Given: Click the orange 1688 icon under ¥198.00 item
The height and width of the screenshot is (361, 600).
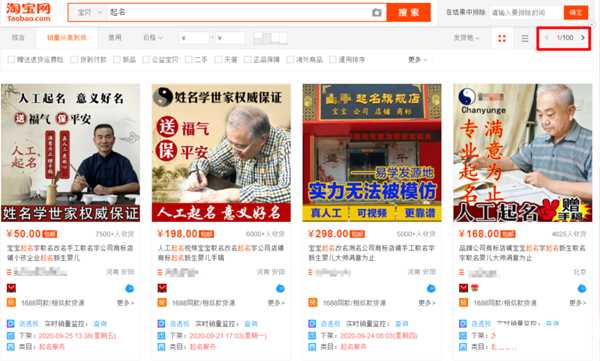Looking at the screenshot, I should [x=162, y=302].
